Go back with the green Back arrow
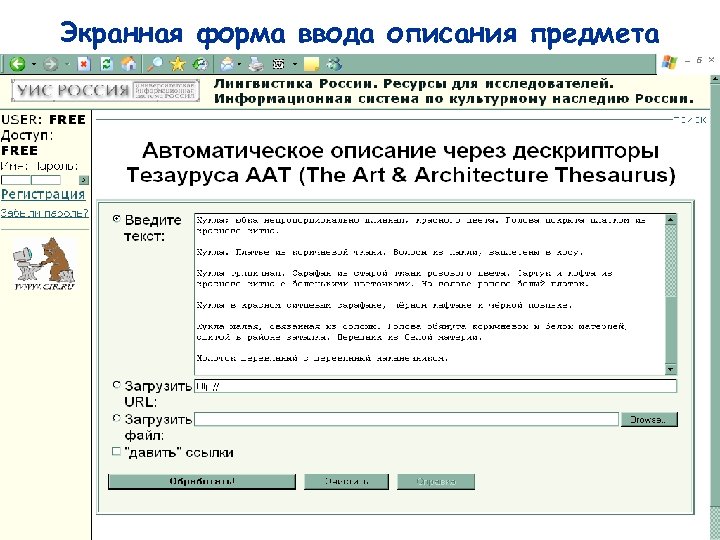Image resolution: width=720 pixels, height=540 pixels. [x=17, y=64]
